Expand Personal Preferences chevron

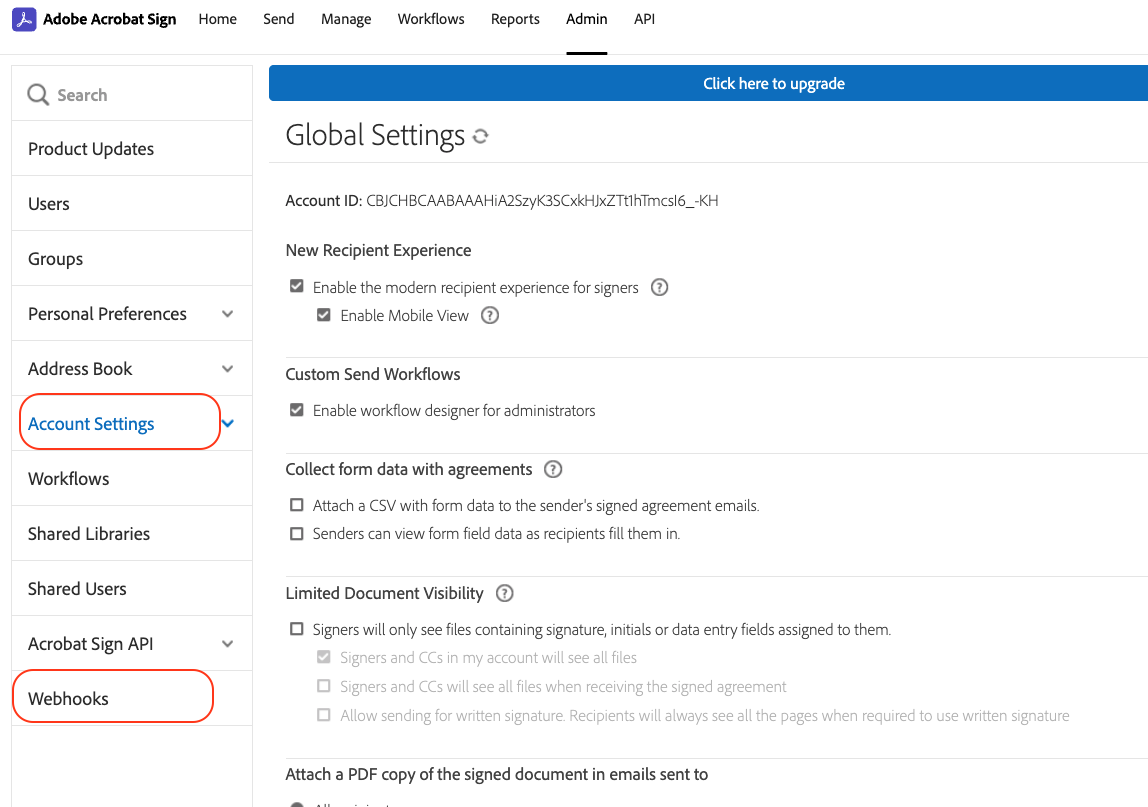coord(228,314)
